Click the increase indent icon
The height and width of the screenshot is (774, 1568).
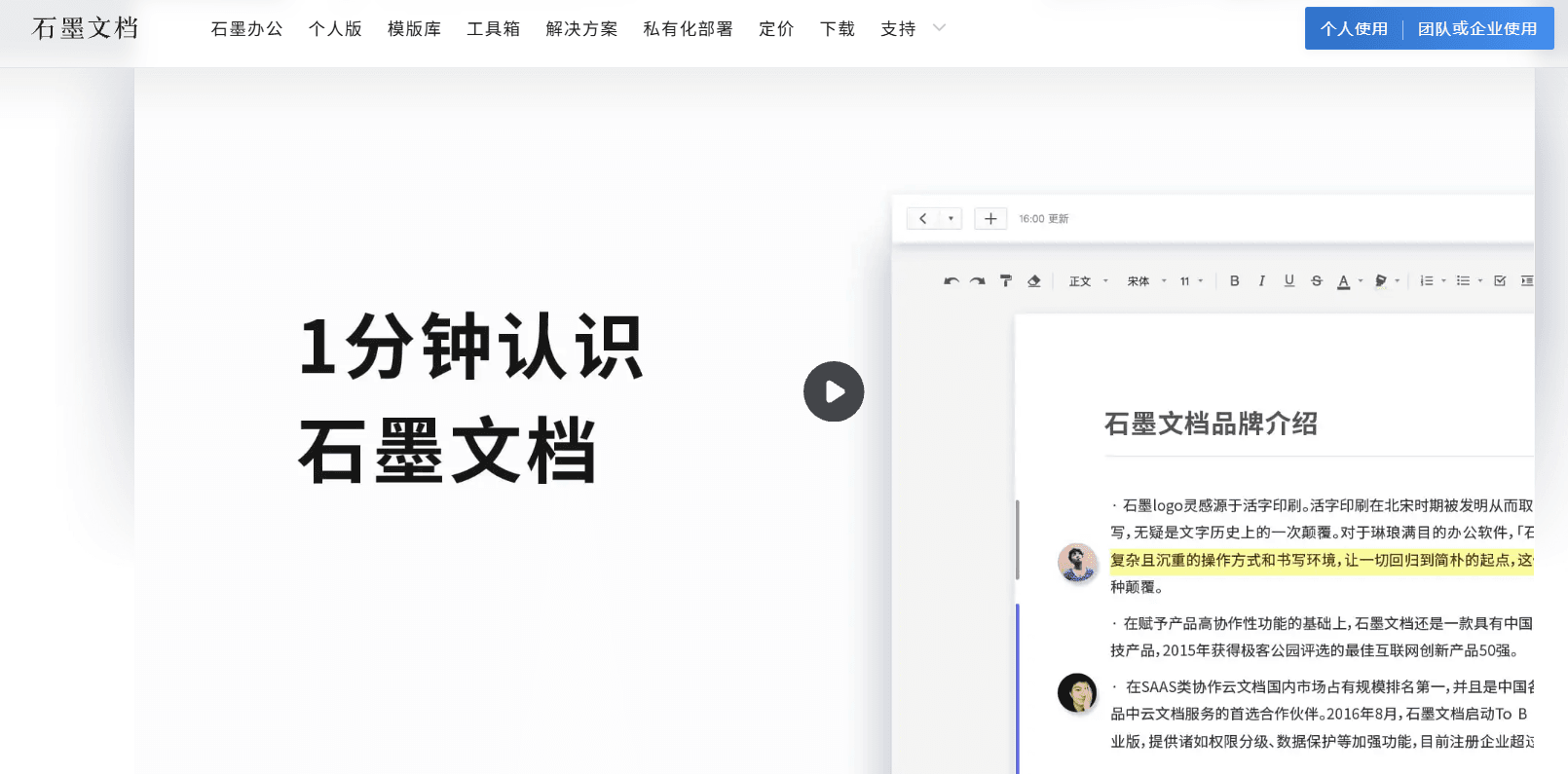click(1527, 281)
